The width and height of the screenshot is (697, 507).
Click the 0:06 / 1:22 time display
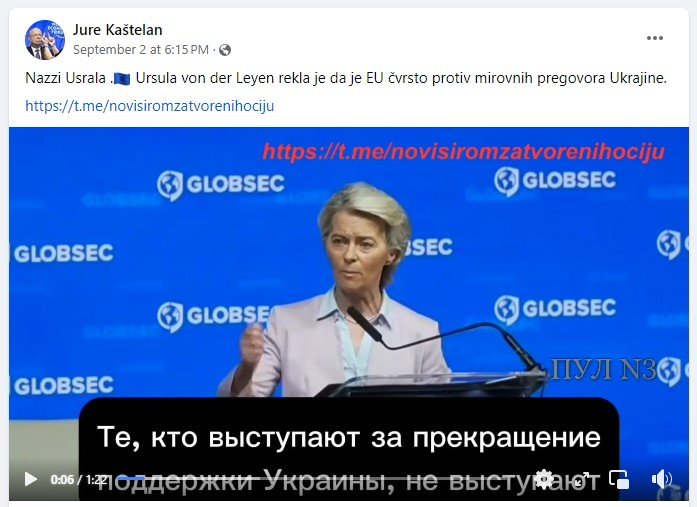78,479
